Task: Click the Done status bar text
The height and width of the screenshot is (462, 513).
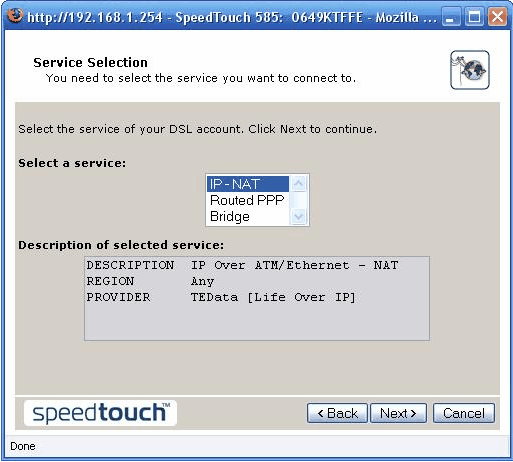Action: (23, 446)
